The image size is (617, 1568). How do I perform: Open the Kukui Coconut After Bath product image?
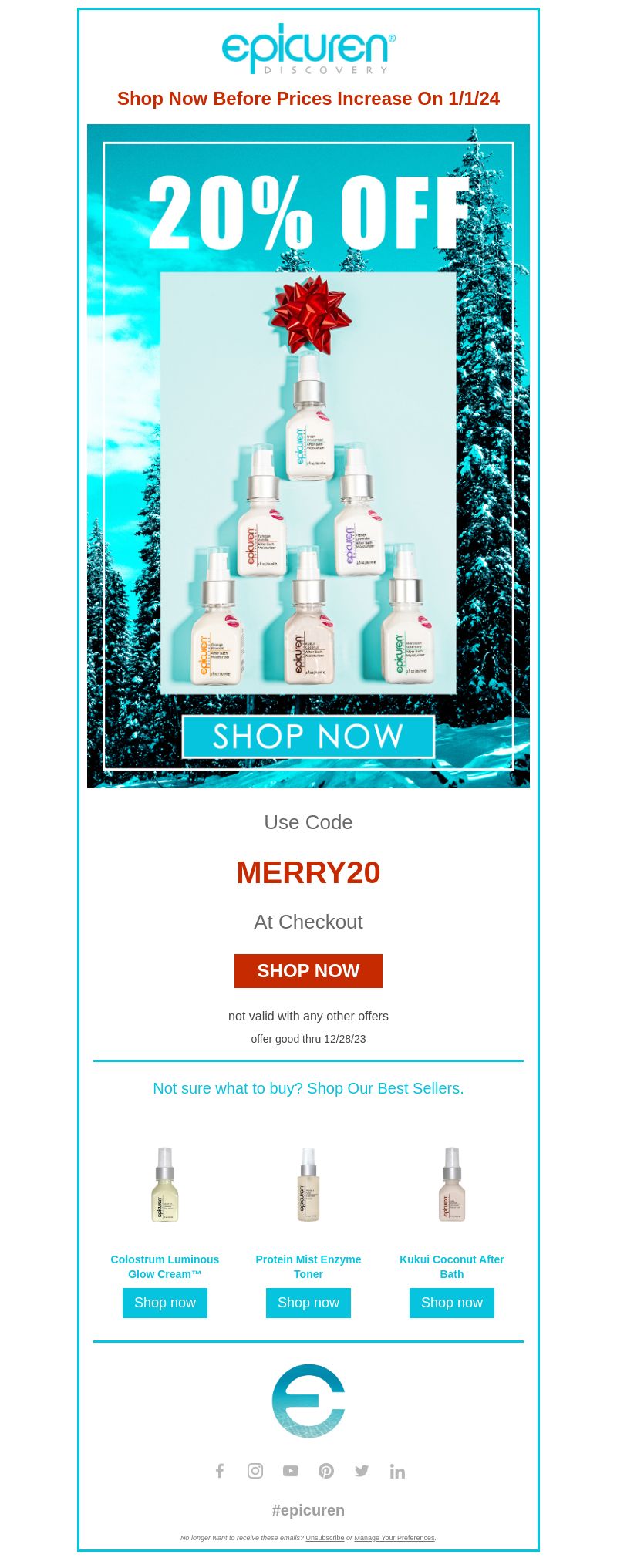pyautogui.click(x=452, y=1185)
